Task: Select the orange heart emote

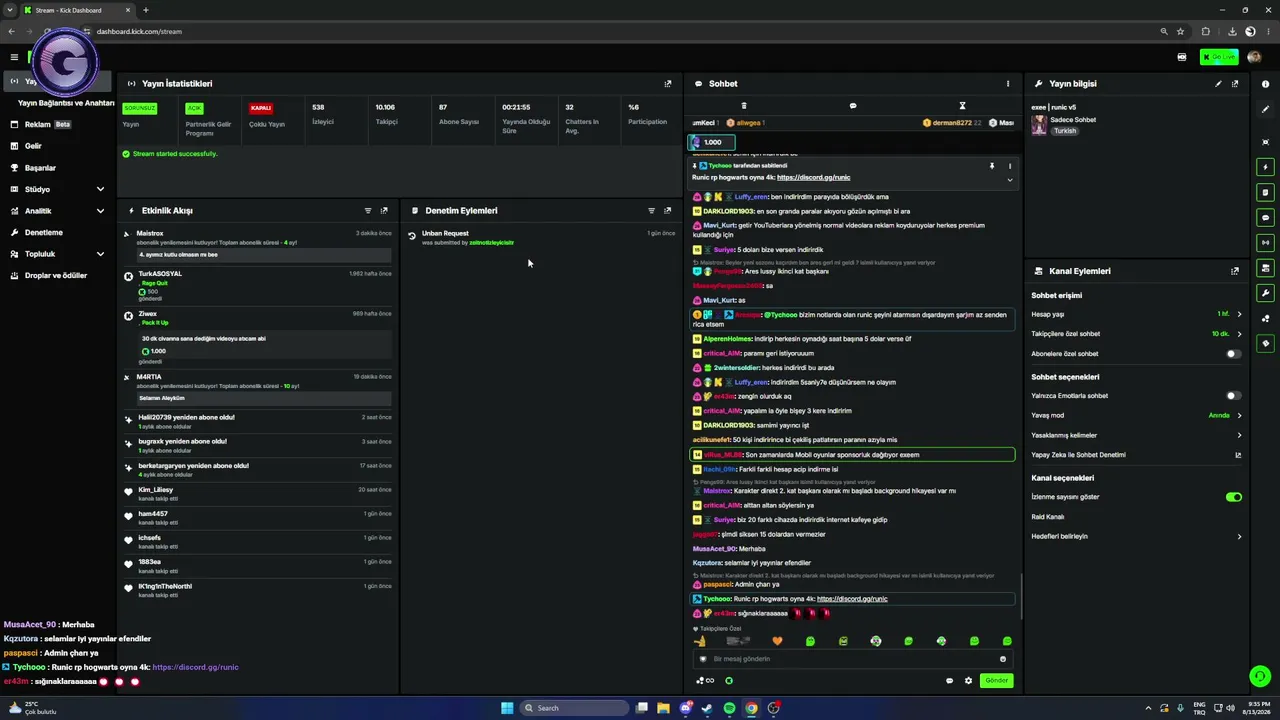Action: tap(778, 641)
